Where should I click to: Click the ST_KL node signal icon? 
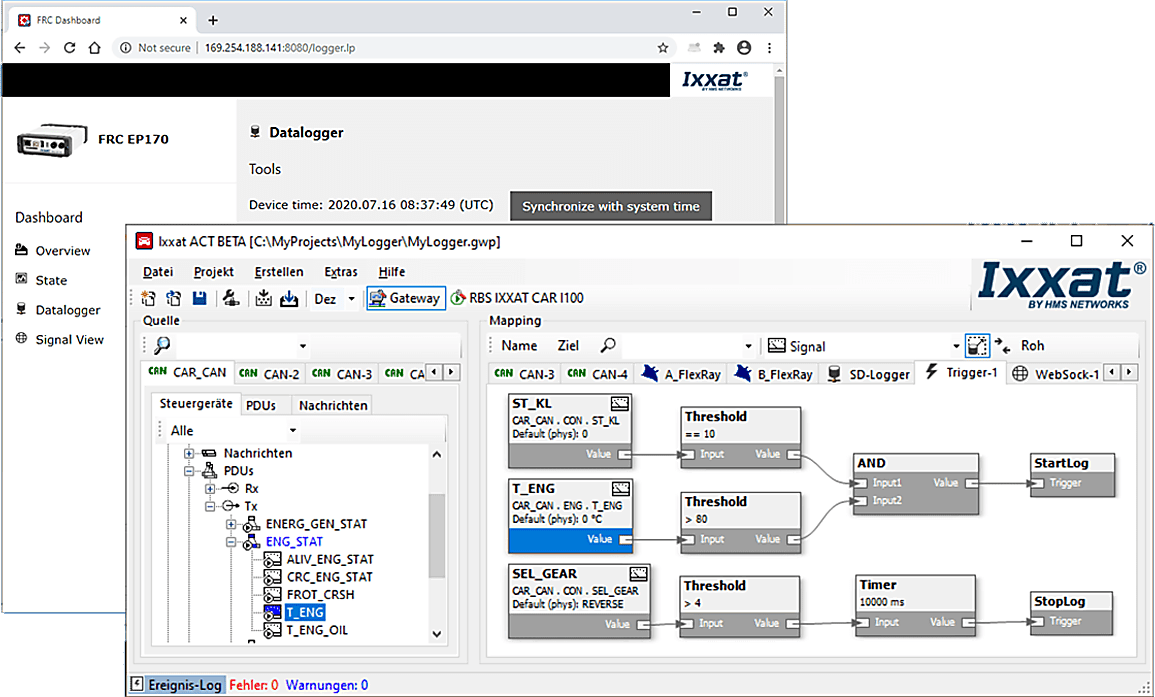point(619,403)
